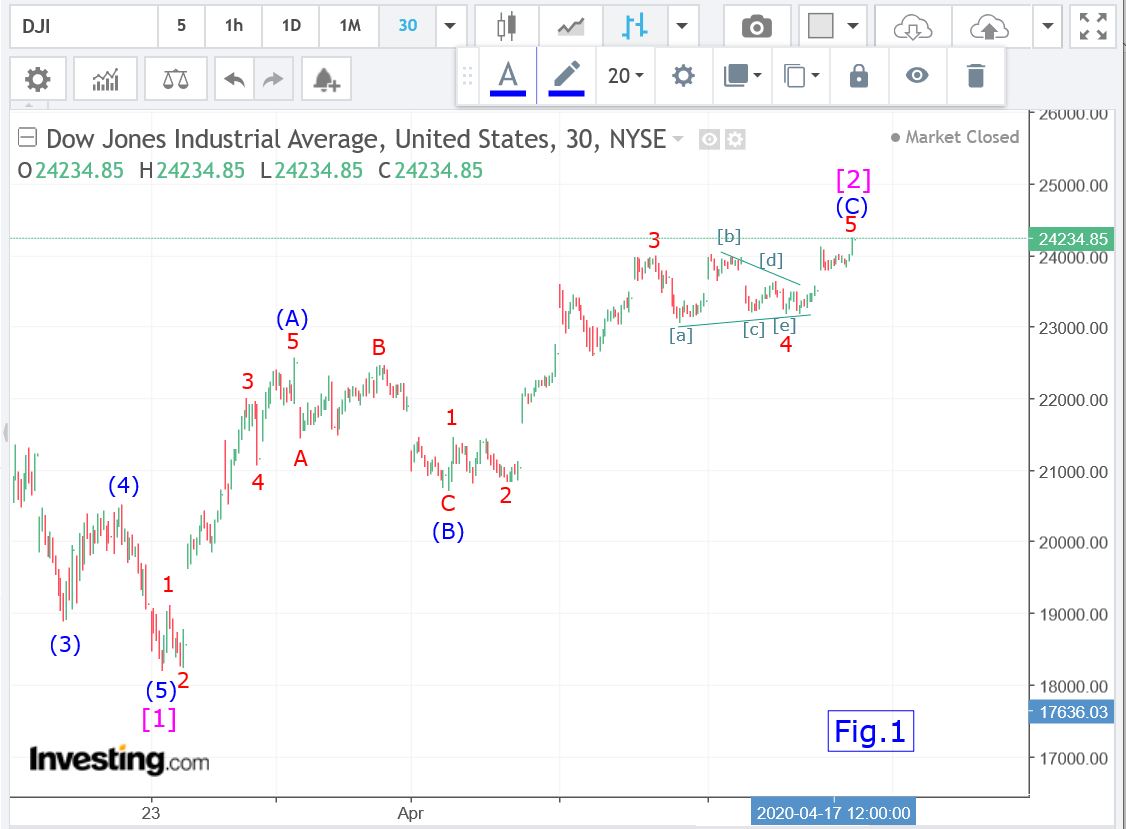Image resolution: width=1126 pixels, height=829 pixels.
Task: Change the line color pencil swatch
Action: pyautogui.click(x=566, y=75)
